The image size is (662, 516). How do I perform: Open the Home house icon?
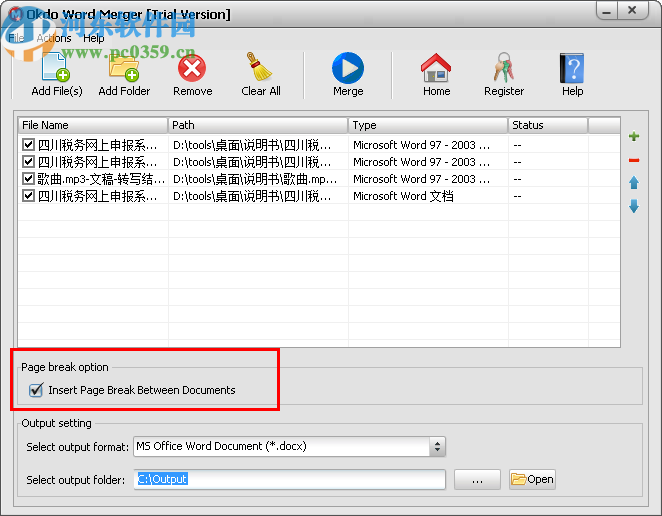436,68
